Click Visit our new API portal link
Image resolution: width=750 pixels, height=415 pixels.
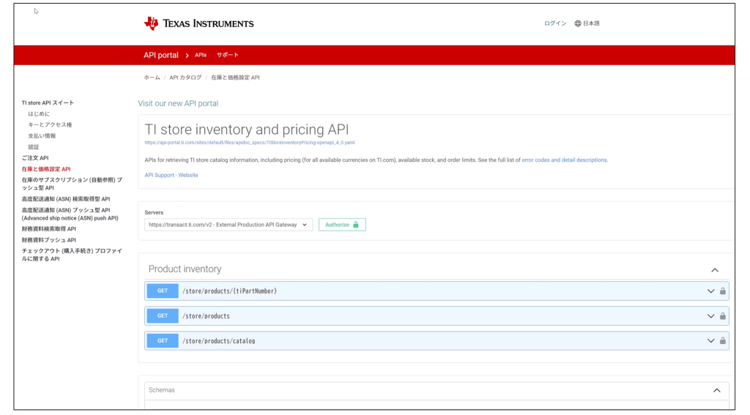[x=178, y=103]
